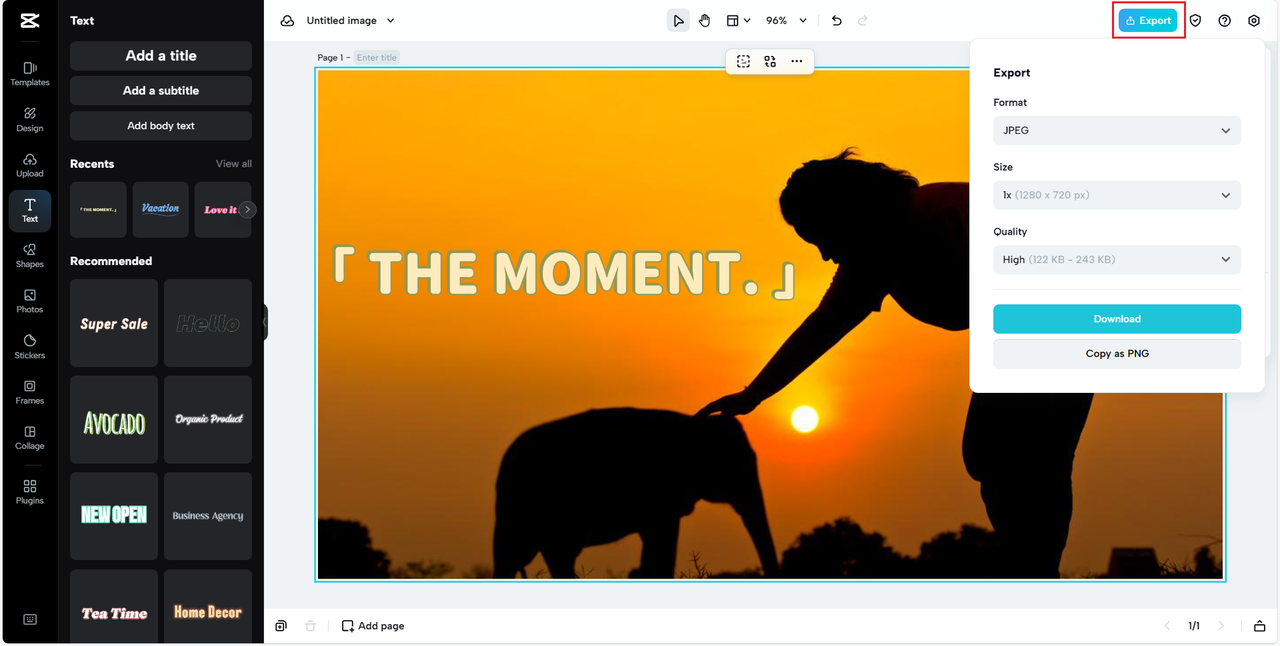
Task: Click the Download button
Action: coord(1117,319)
